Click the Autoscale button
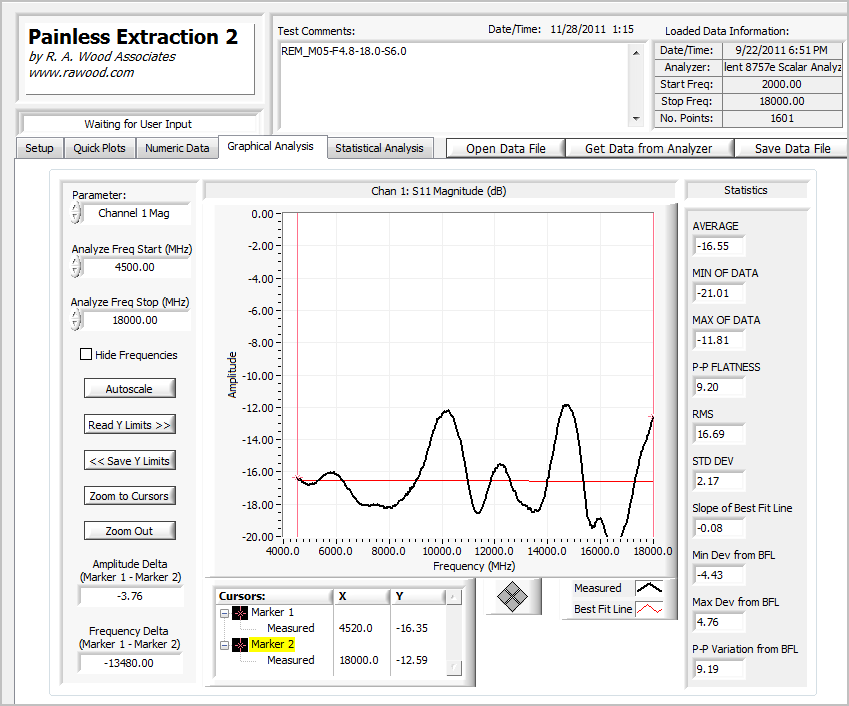Screen dimensions: 849x706 point(129,388)
